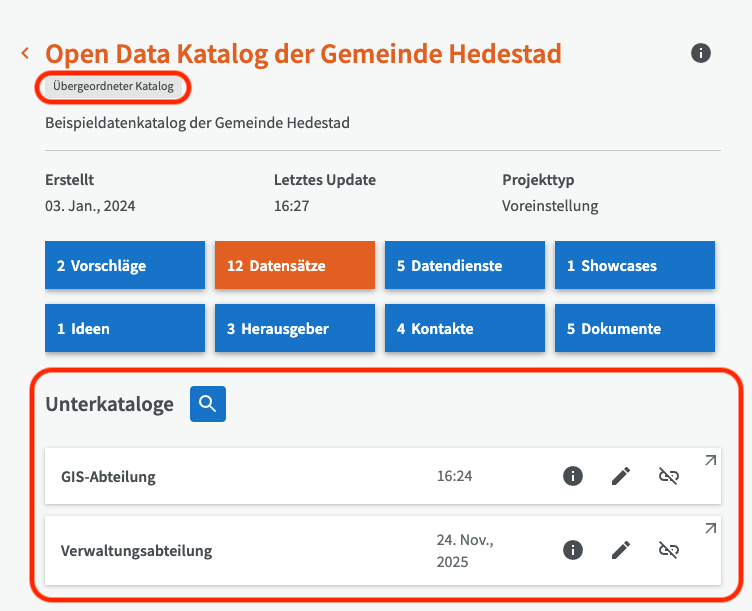Unlink the Verwaltungsabteilung subcatalog
Screen dimensions: 752x611
(669, 550)
